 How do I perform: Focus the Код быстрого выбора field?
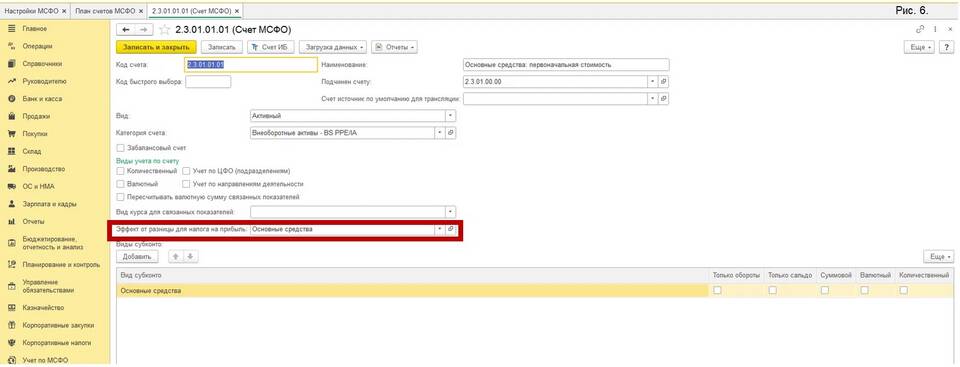(208, 81)
